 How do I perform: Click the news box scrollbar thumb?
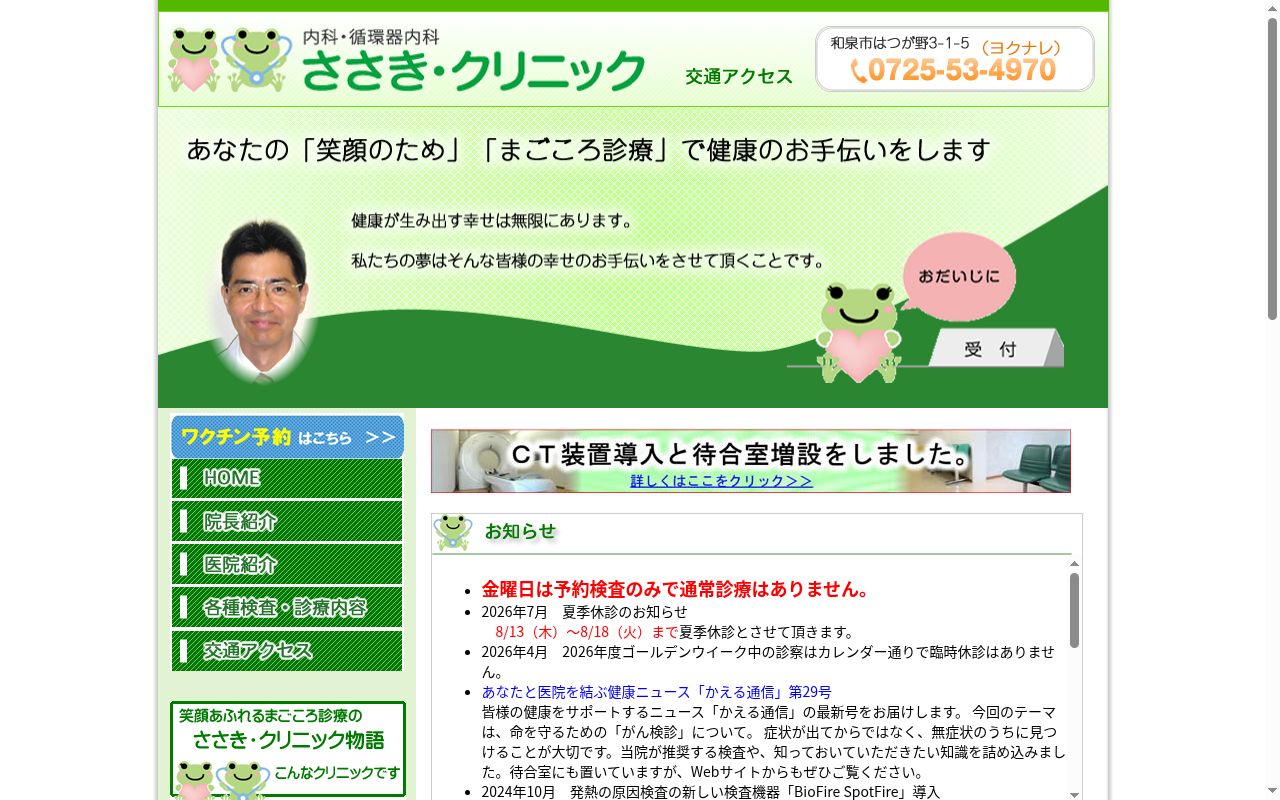pyautogui.click(x=1075, y=610)
